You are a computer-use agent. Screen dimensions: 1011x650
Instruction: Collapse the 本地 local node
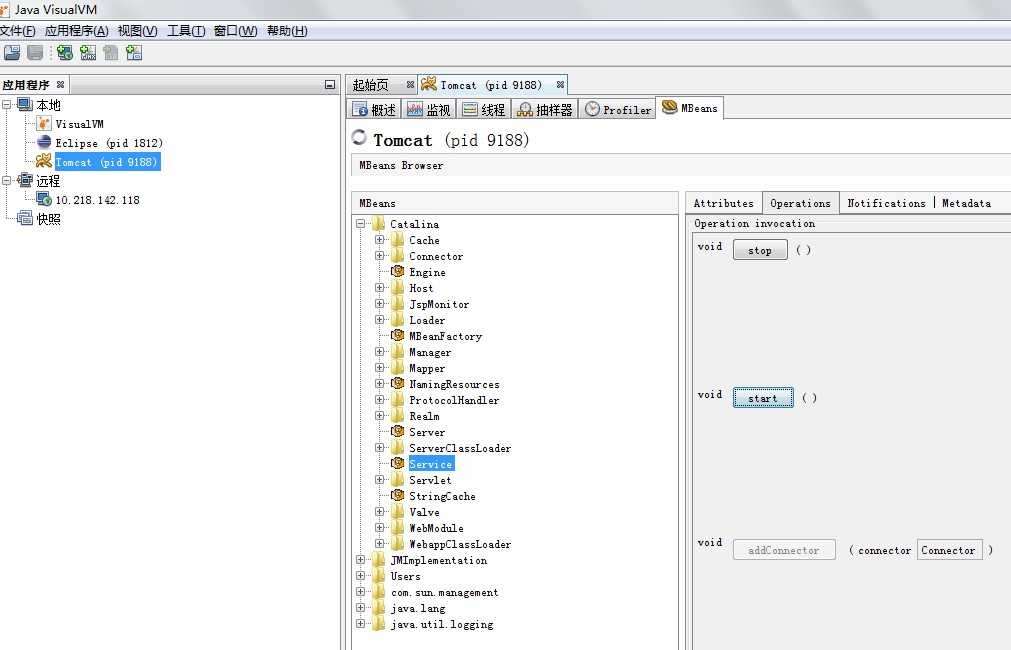point(6,104)
